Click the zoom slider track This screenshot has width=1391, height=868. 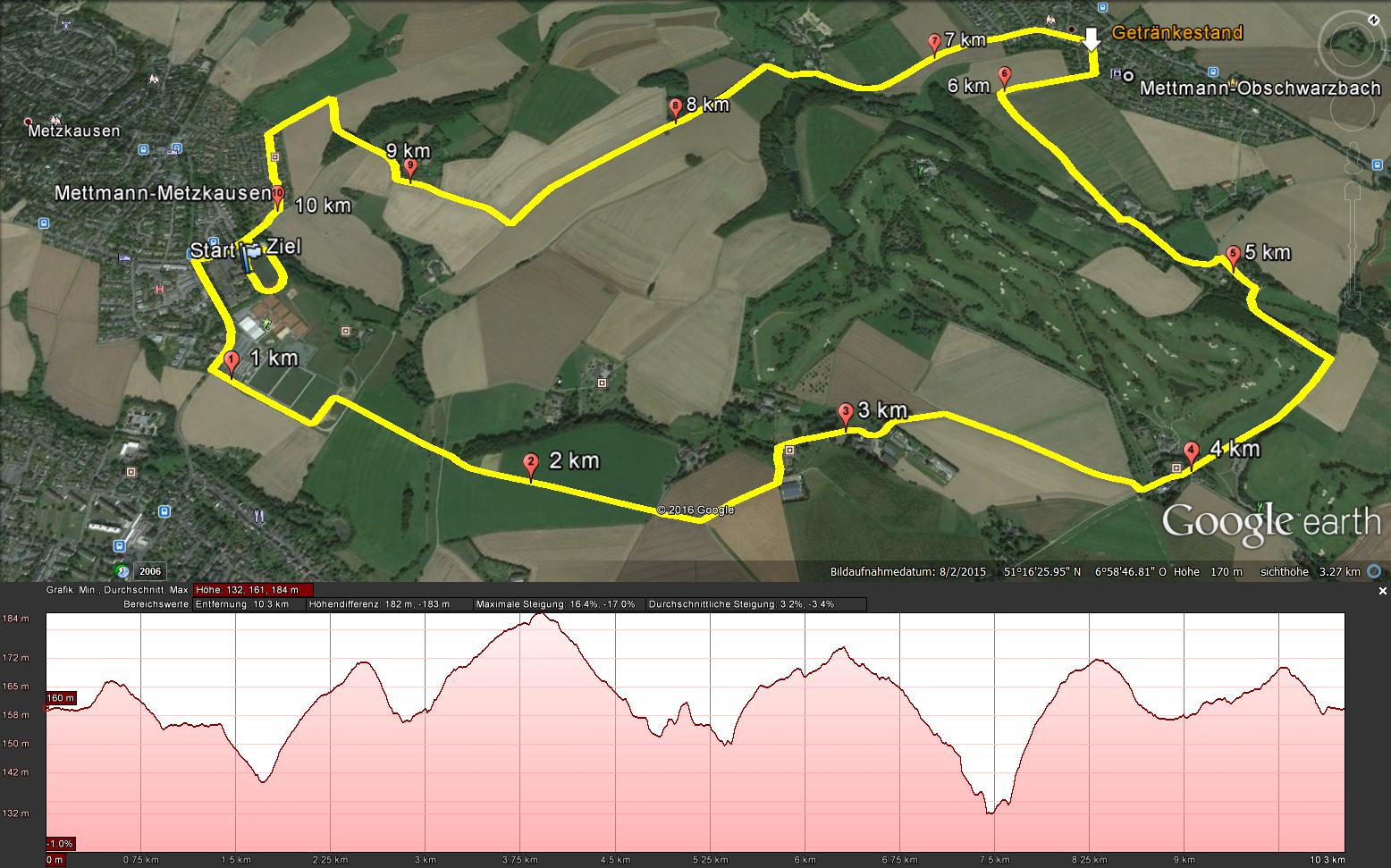point(1353,246)
